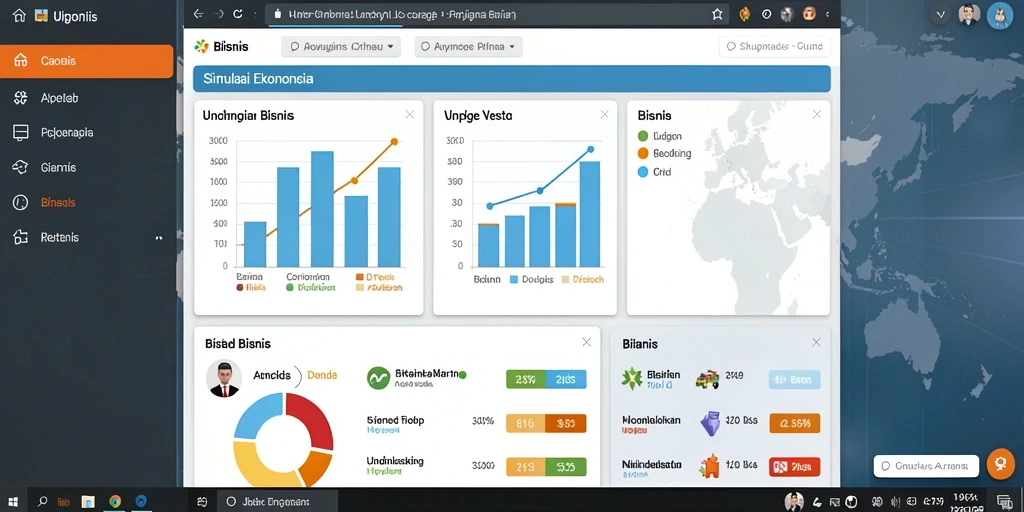This screenshot has height=512, width=1024.
Task: Click the Shupnades search field
Action: (x=775, y=47)
